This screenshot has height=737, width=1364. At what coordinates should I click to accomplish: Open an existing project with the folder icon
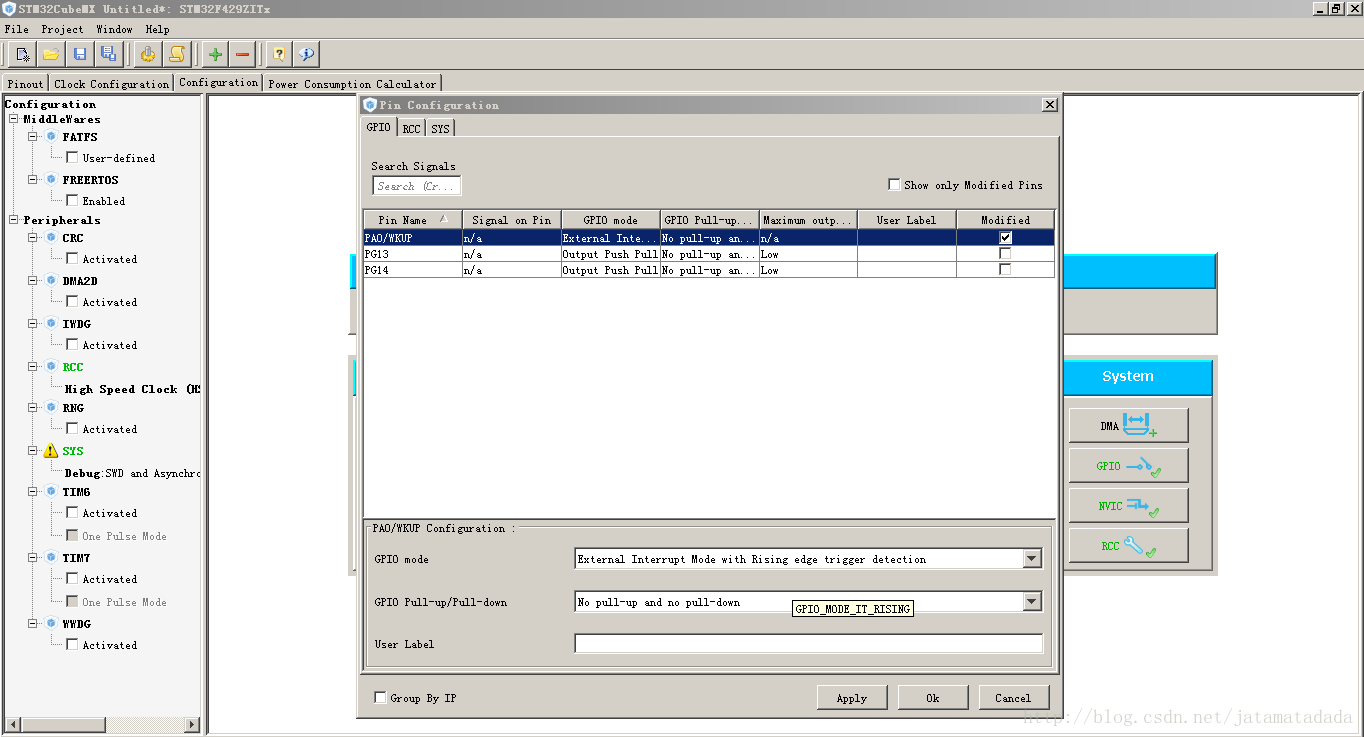click(x=51, y=54)
